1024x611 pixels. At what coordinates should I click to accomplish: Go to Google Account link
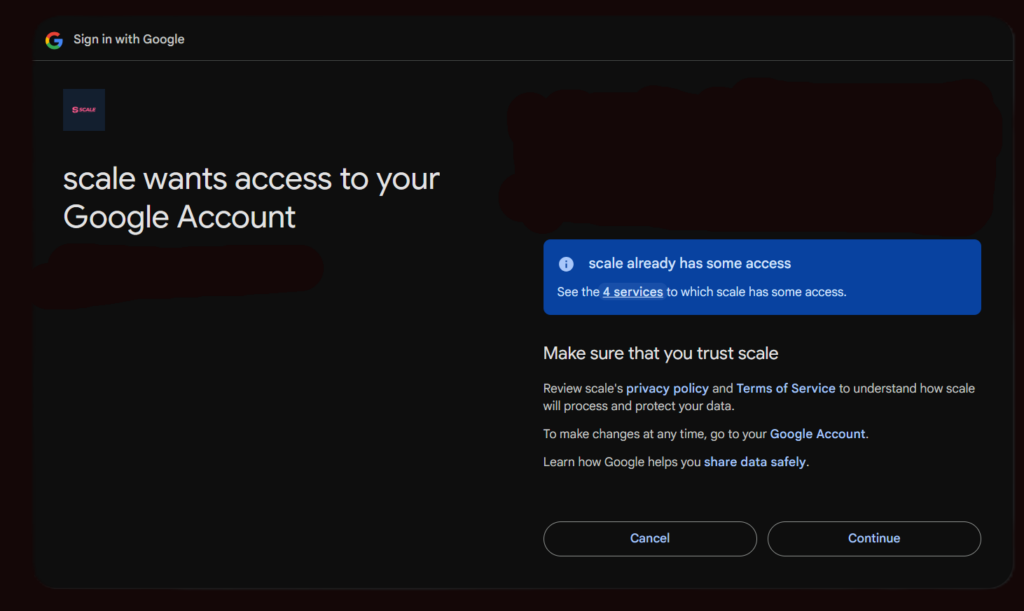pos(817,434)
